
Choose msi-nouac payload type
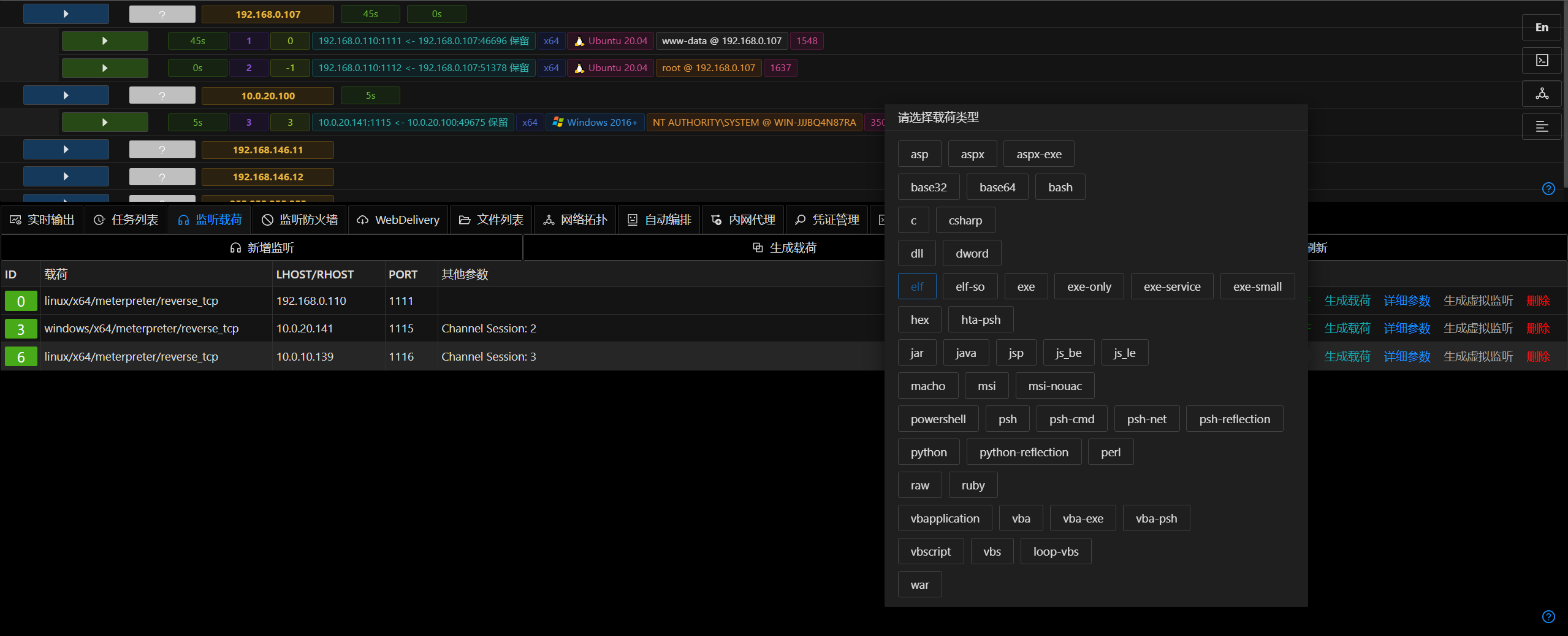pos(1055,386)
